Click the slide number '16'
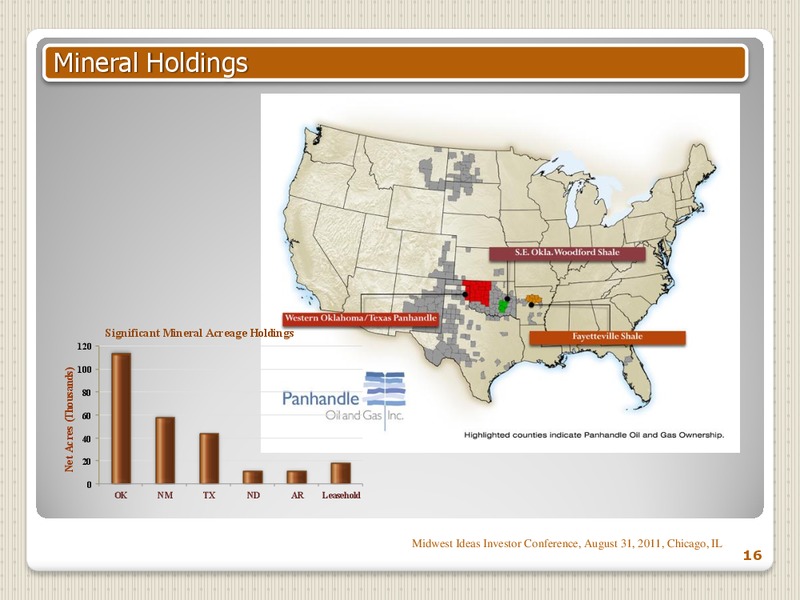The width and height of the screenshot is (800, 600). coord(752,555)
